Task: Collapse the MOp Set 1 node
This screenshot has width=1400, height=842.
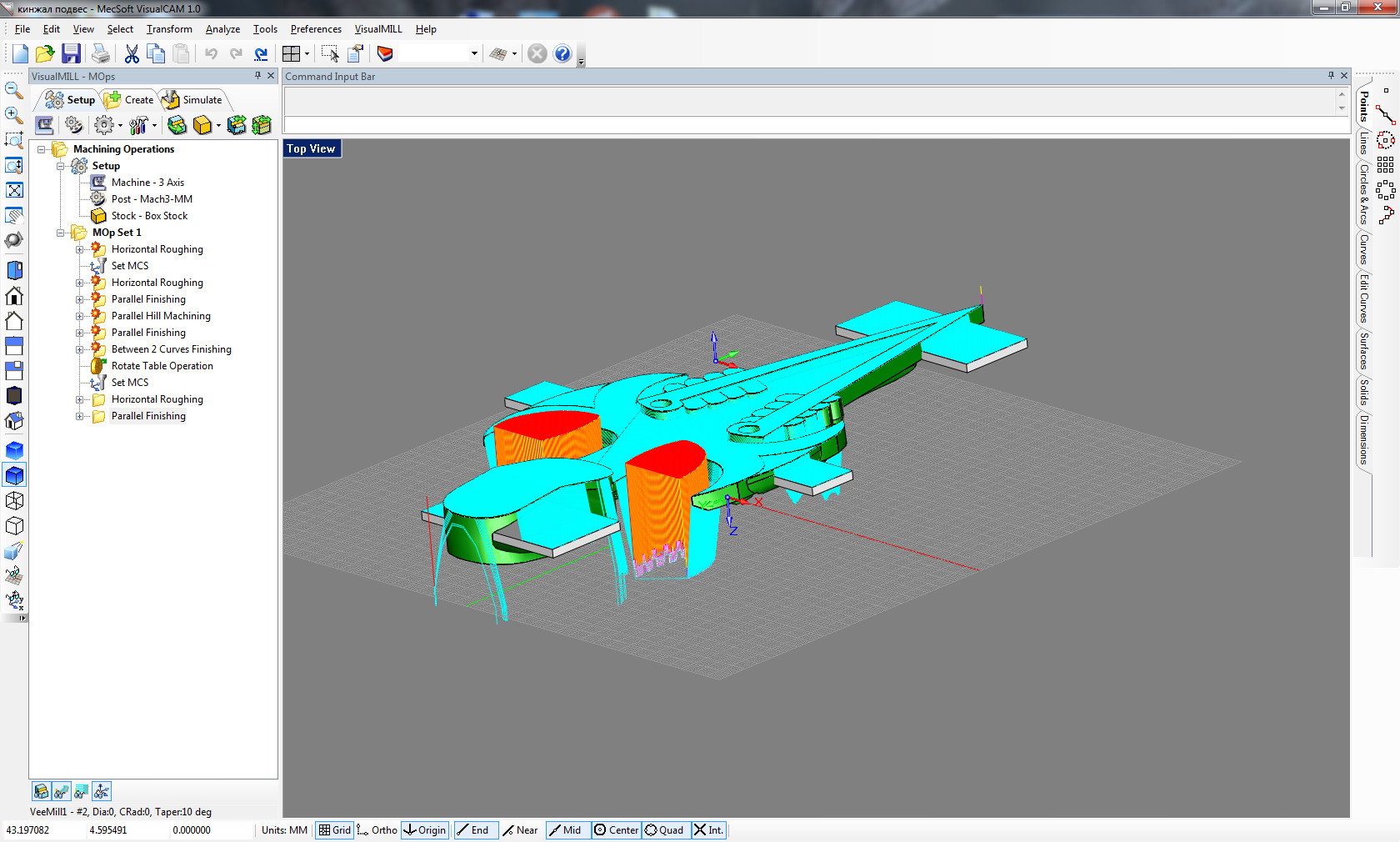Action: [61, 233]
